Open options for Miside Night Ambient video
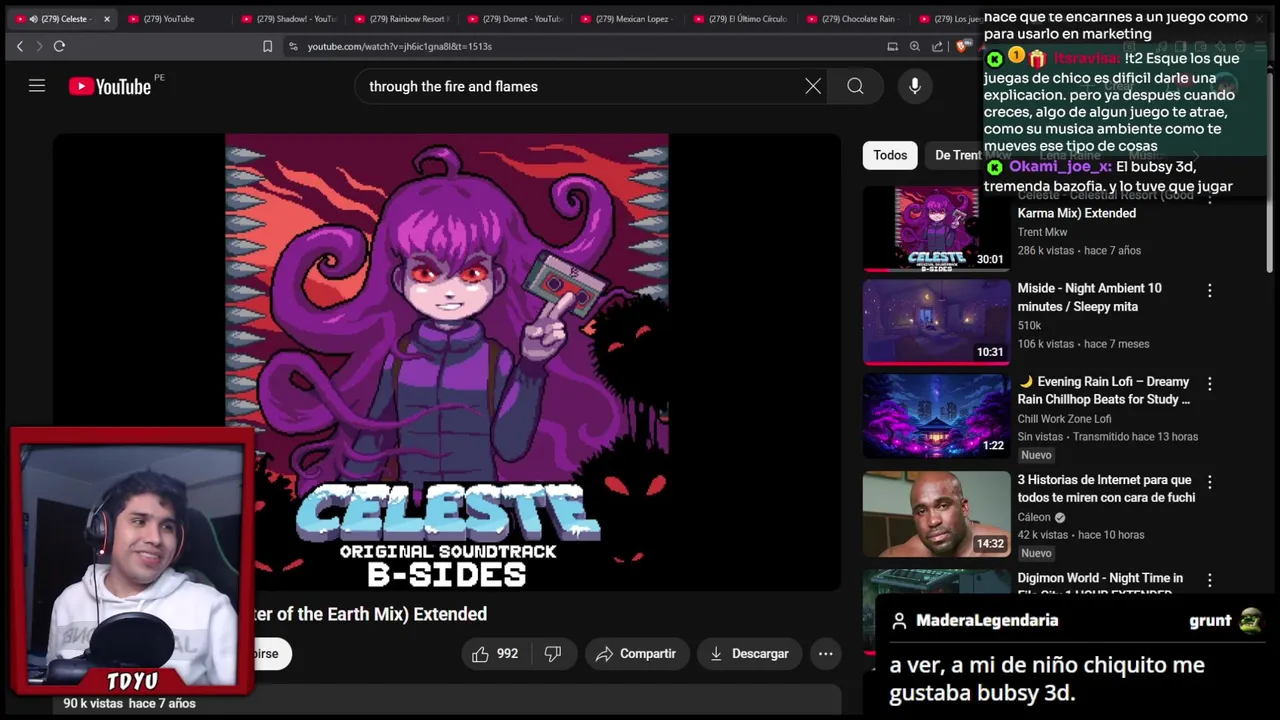Viewport: 1280px width, 720px height. coord(1209,290)
